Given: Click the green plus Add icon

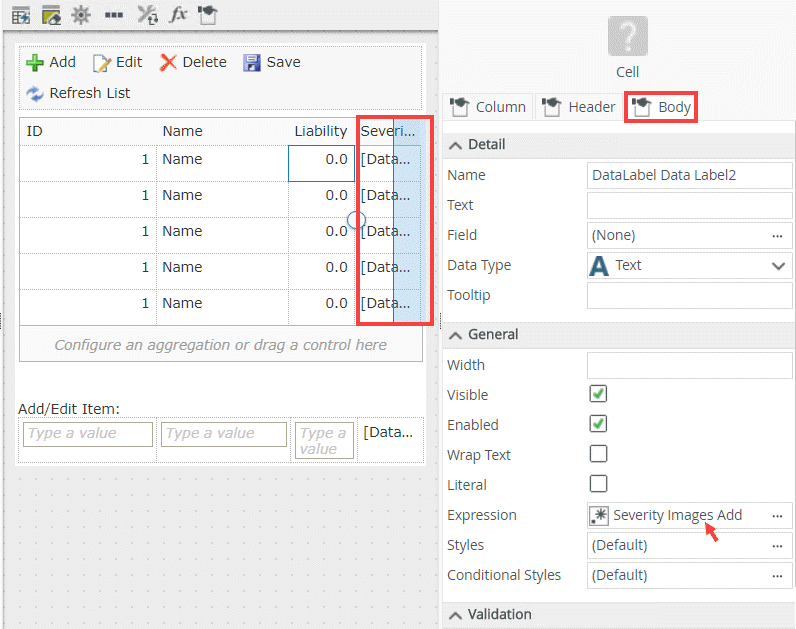Looking at the screenshot, I should [35, 62].
